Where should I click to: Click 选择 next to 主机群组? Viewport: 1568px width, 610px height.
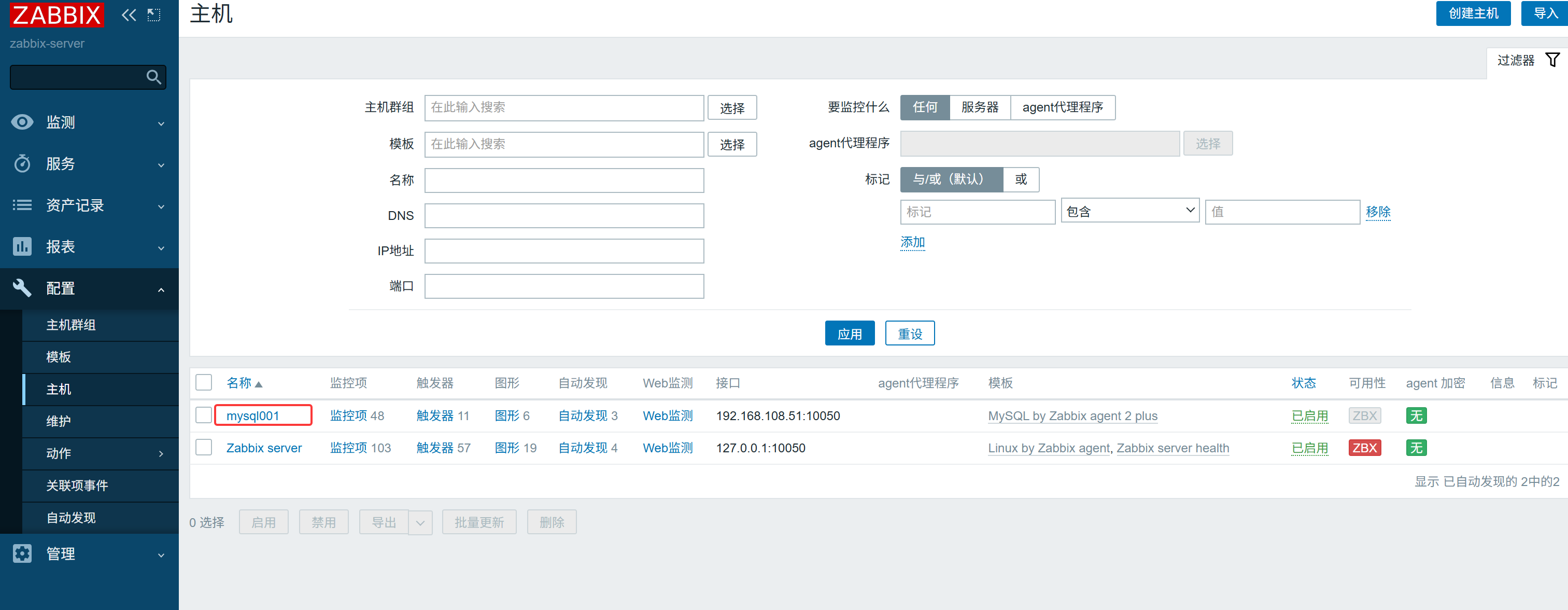[732, 108]
